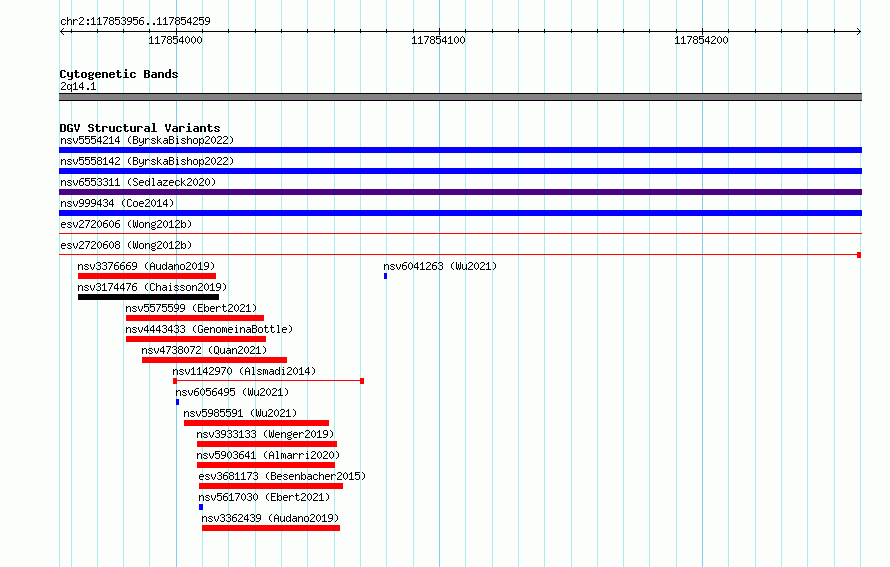Click the right red end marker of nsv1142970
Screen dimensions: 890x567
tap(362, 381)
